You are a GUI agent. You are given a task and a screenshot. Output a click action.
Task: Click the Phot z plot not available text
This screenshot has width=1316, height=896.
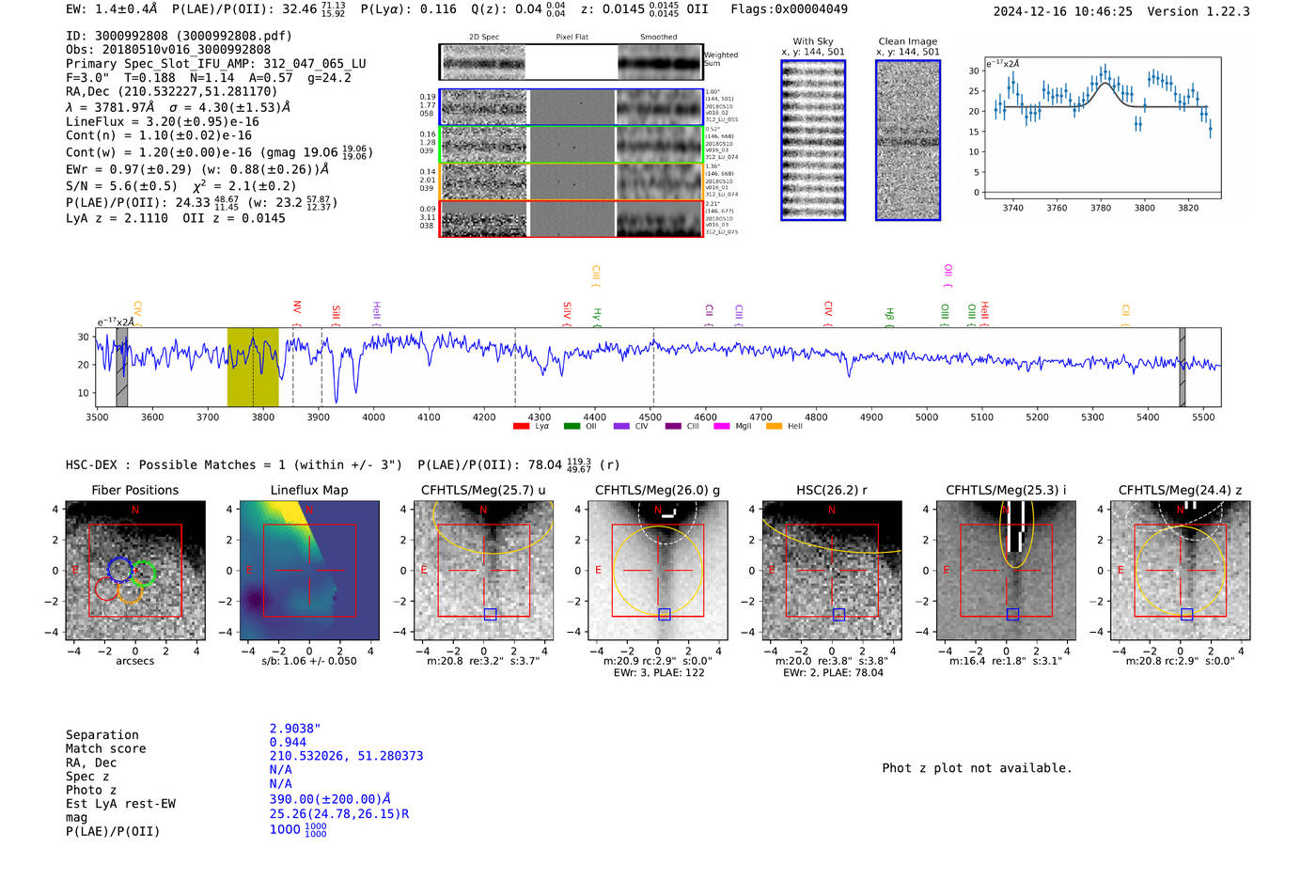977,768
